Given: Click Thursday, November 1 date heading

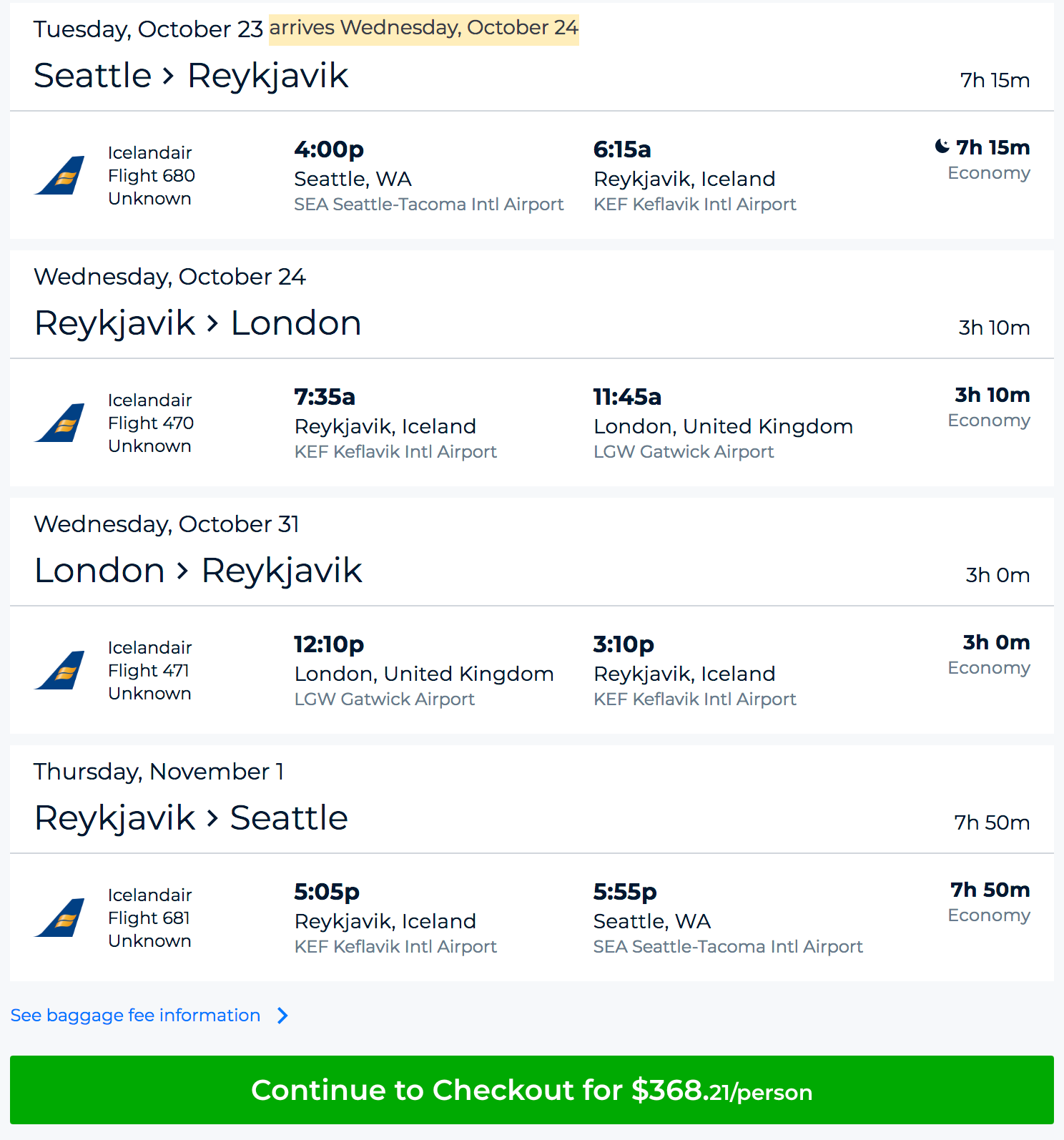Looking at the screenshot, I should point(159,772).
